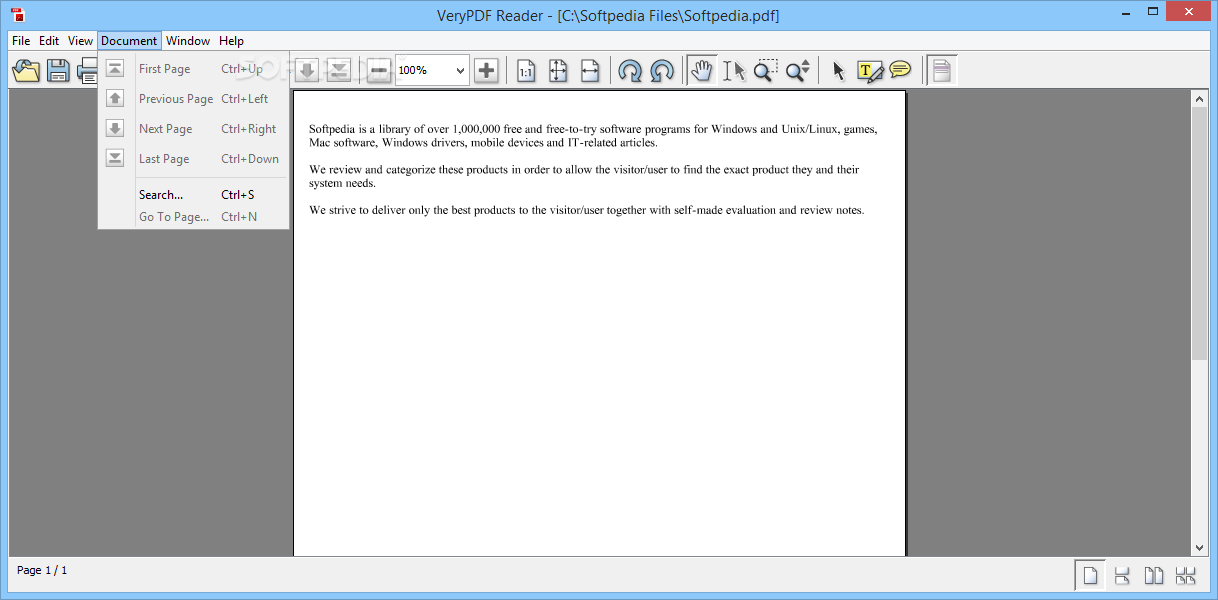Toggle the page panel icon at toolbar end
Image resolution: width=1218 pixels, height=600 pixels.
pos(941,70)
